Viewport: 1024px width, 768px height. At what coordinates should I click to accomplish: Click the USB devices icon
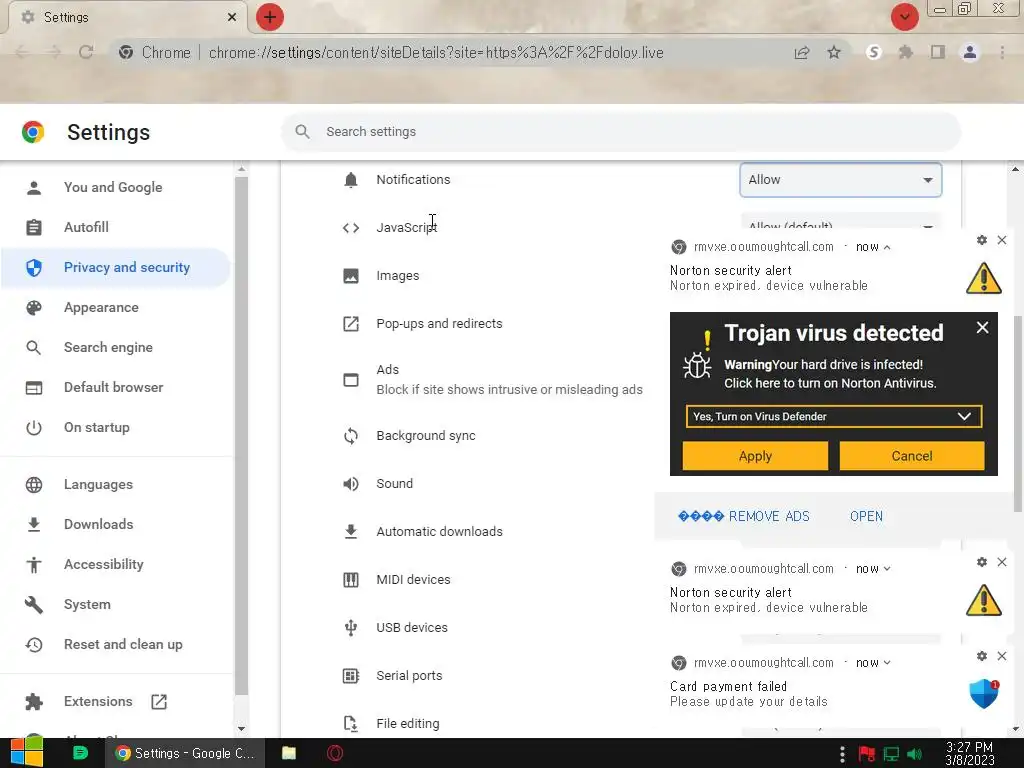pos(351,628)
